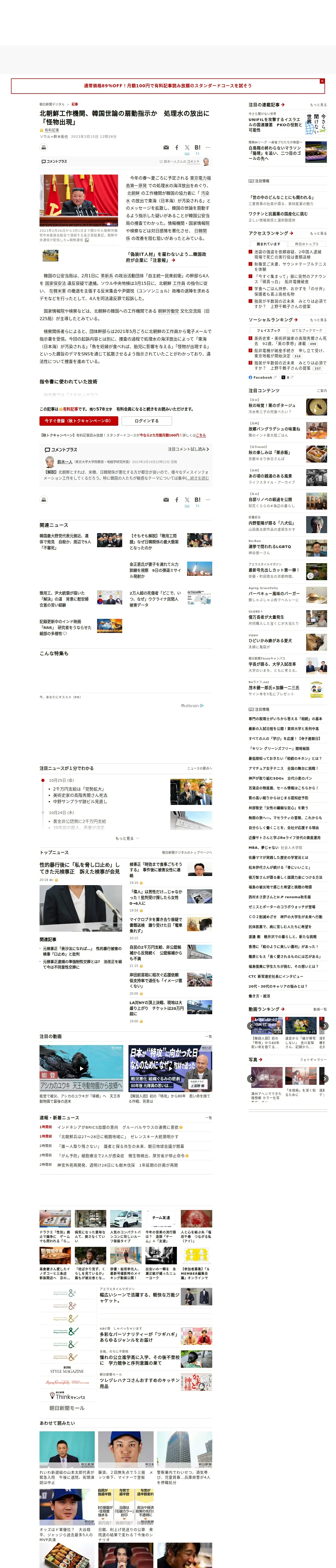Image resolution: width=336 pixels, height=1568 pixels.
Task: Open 朝日新聞デジタルのトップページへ link
Action: tap(187, 853)
